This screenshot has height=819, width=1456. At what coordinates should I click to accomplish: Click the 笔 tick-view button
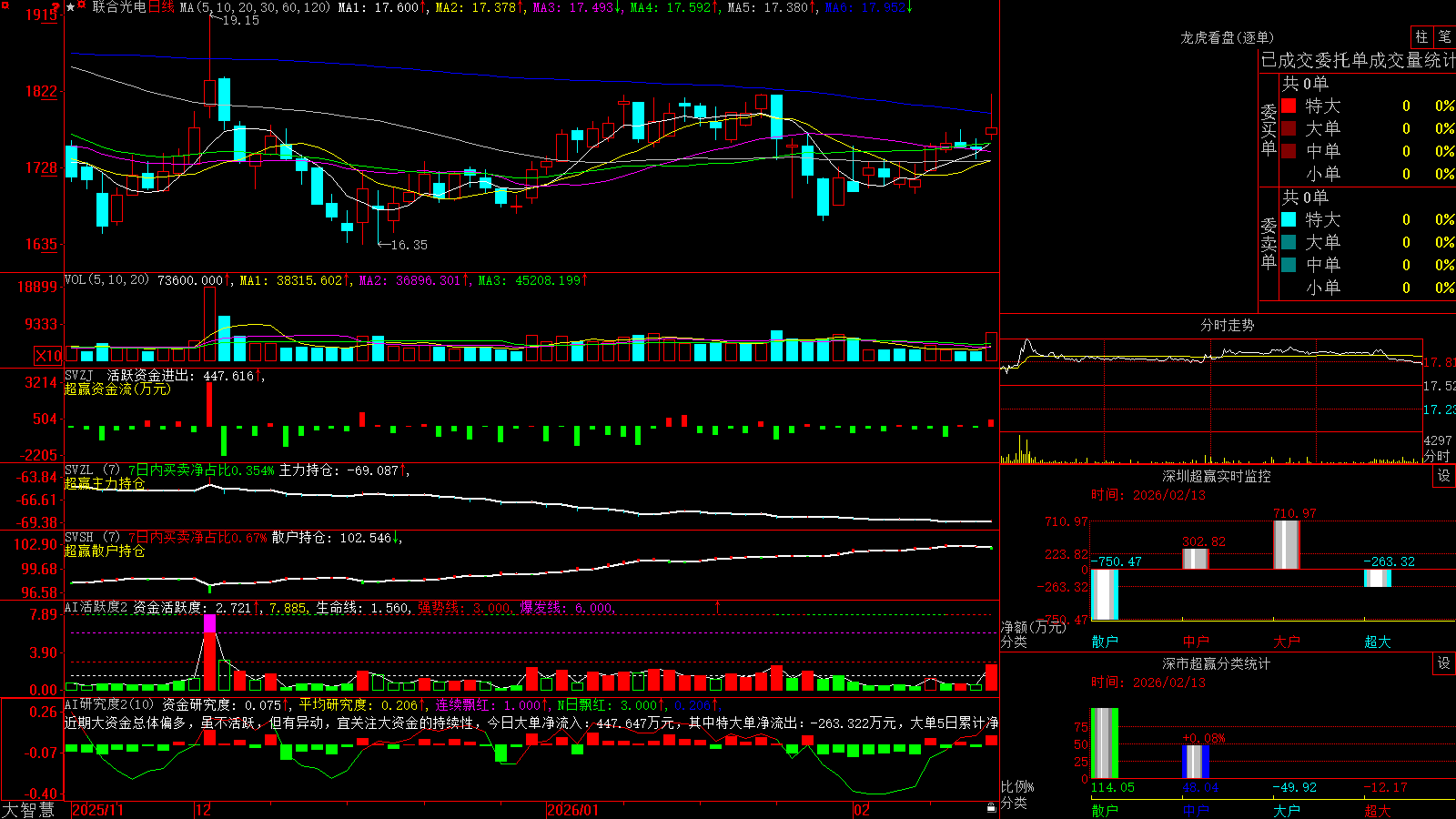point(1445,37)
